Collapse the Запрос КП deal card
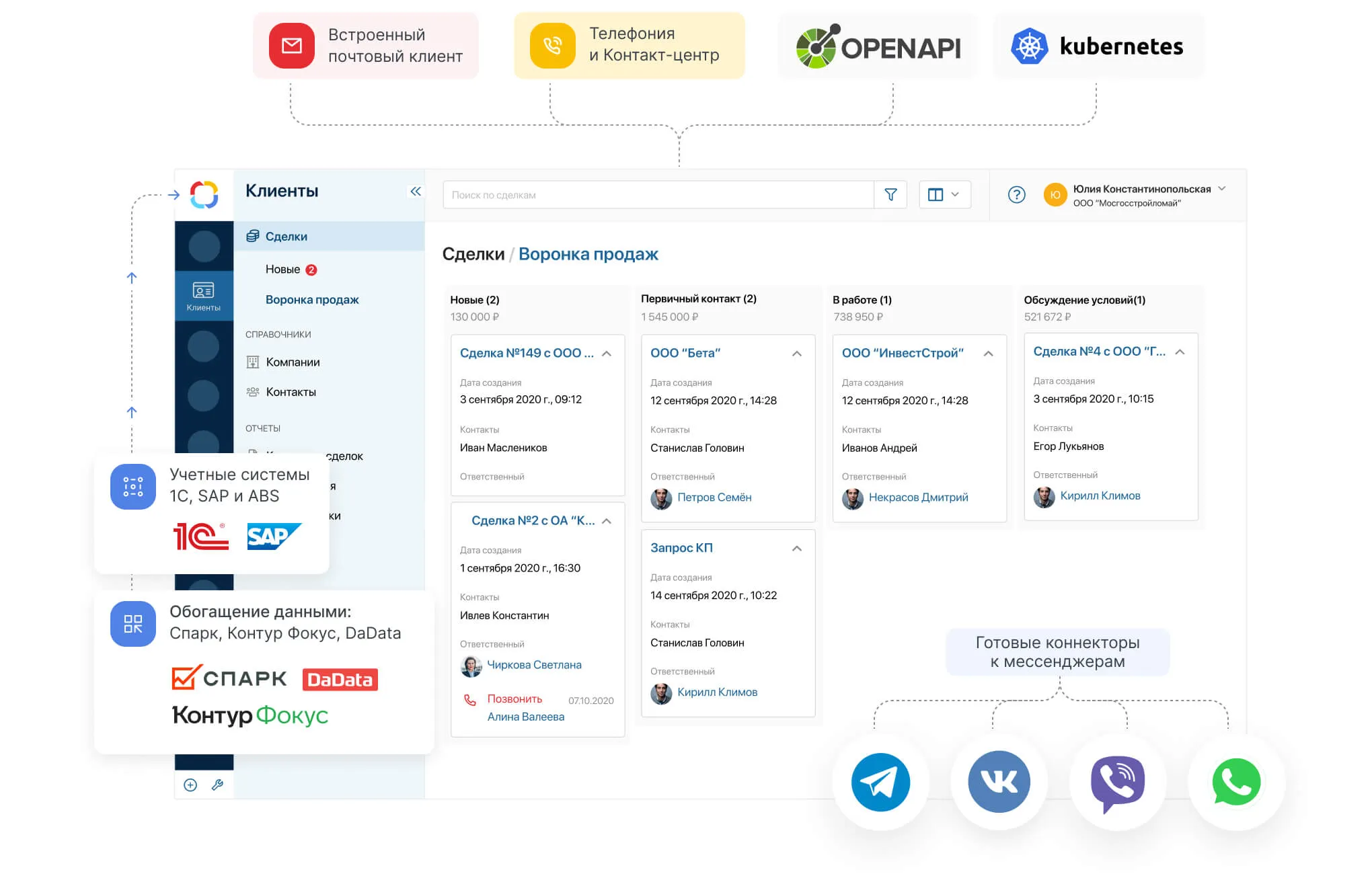Image resolution: width=1372 pixels, height=874 pixels. pos(797,549)
